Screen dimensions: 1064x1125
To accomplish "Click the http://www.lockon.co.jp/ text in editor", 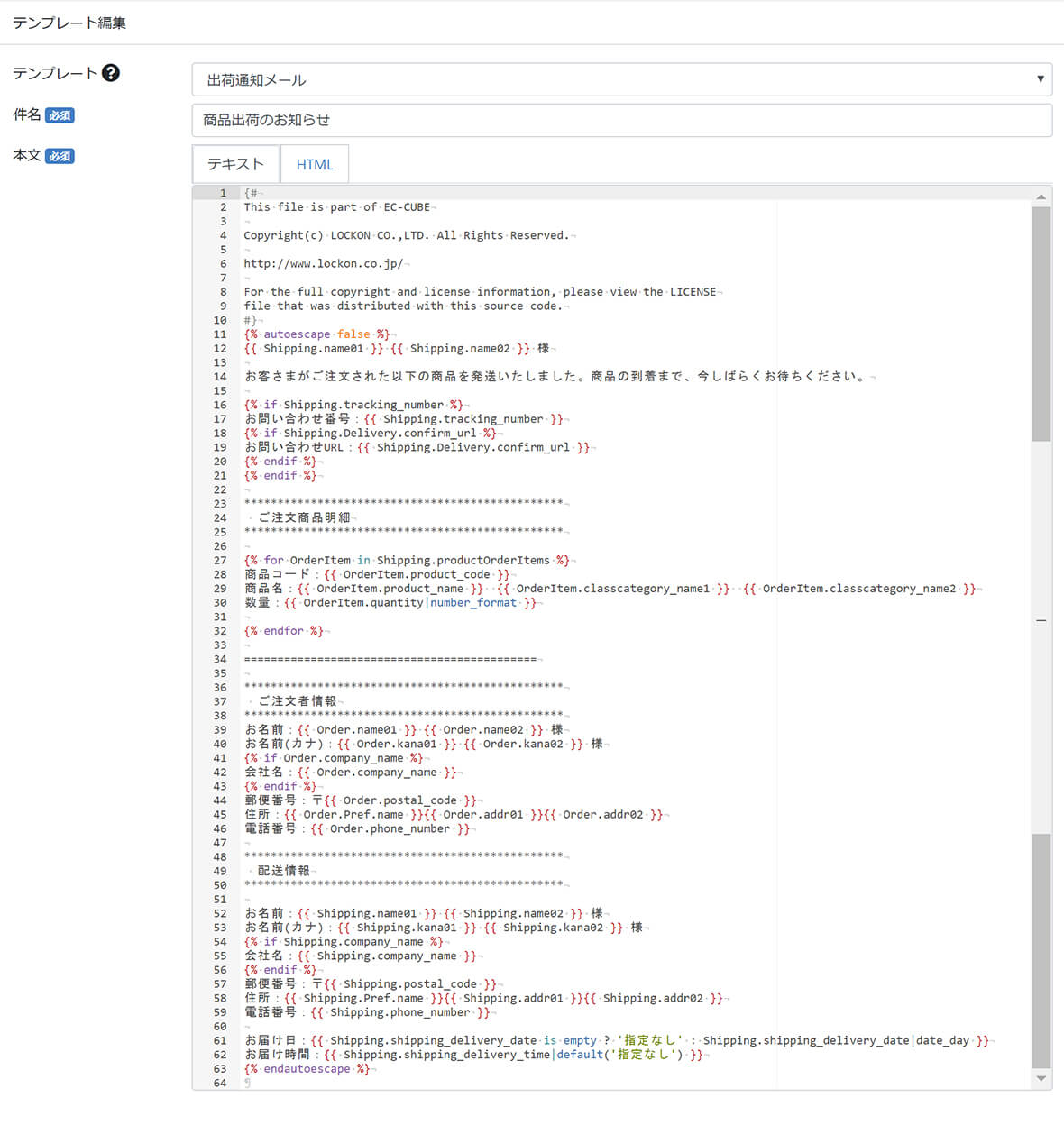I will coord(325,264).
